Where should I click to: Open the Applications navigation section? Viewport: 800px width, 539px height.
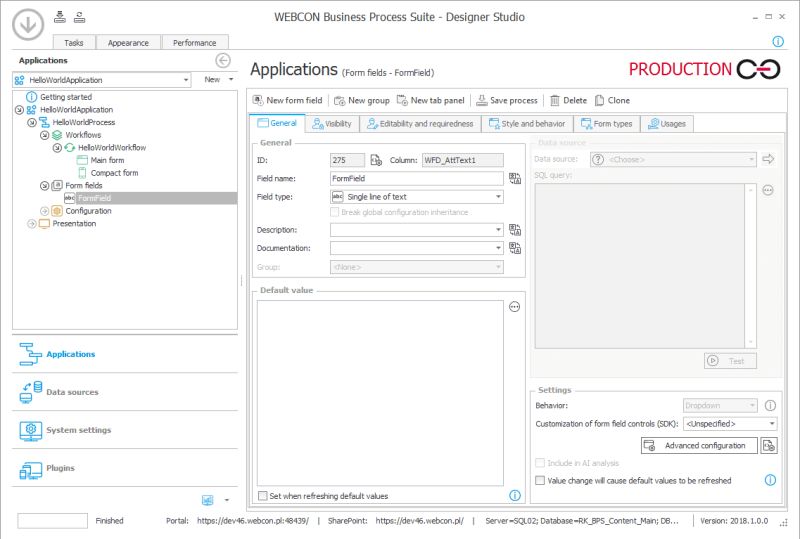tap(125, 354)
